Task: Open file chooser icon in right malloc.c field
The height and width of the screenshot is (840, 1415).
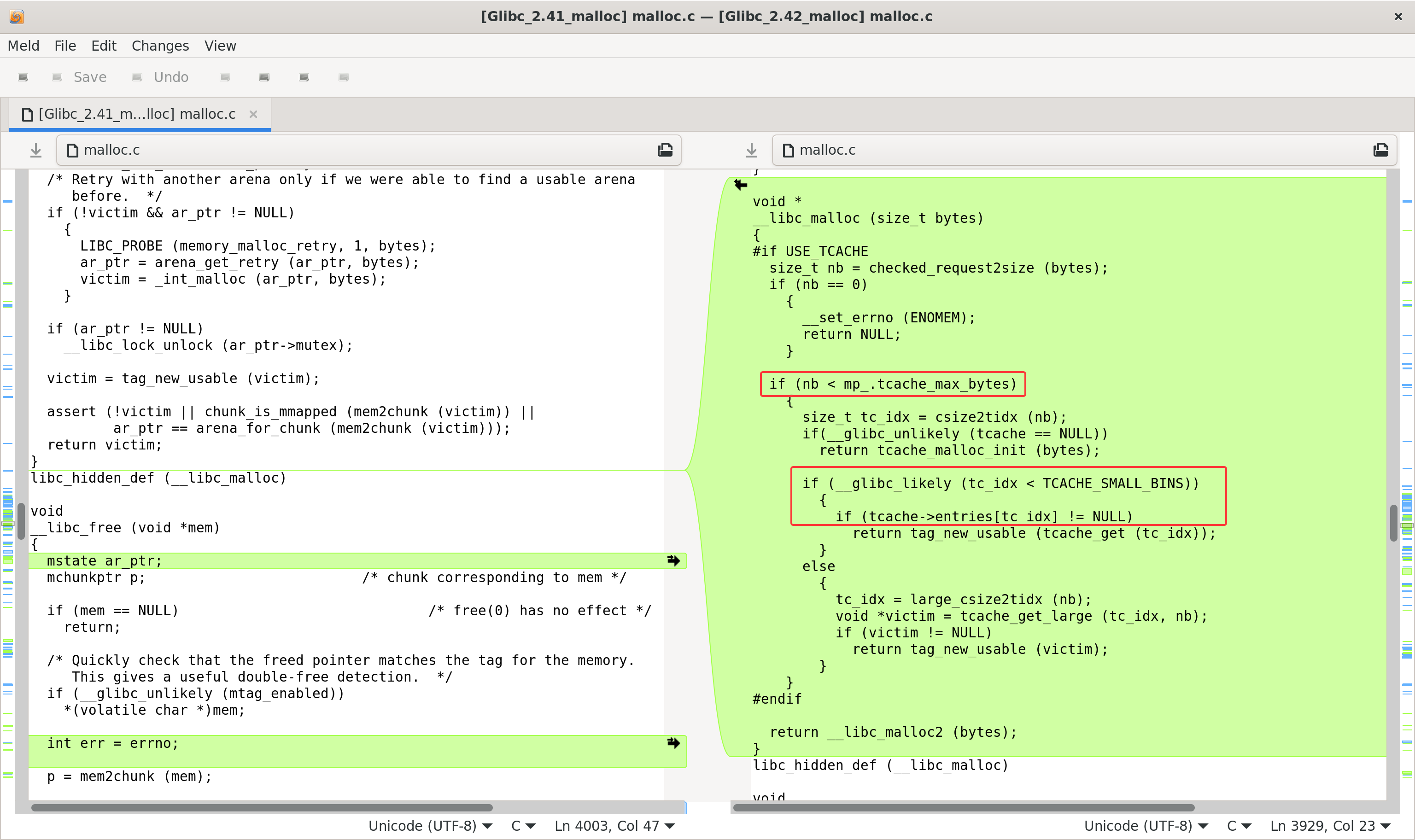Action: coord(1380,150)
